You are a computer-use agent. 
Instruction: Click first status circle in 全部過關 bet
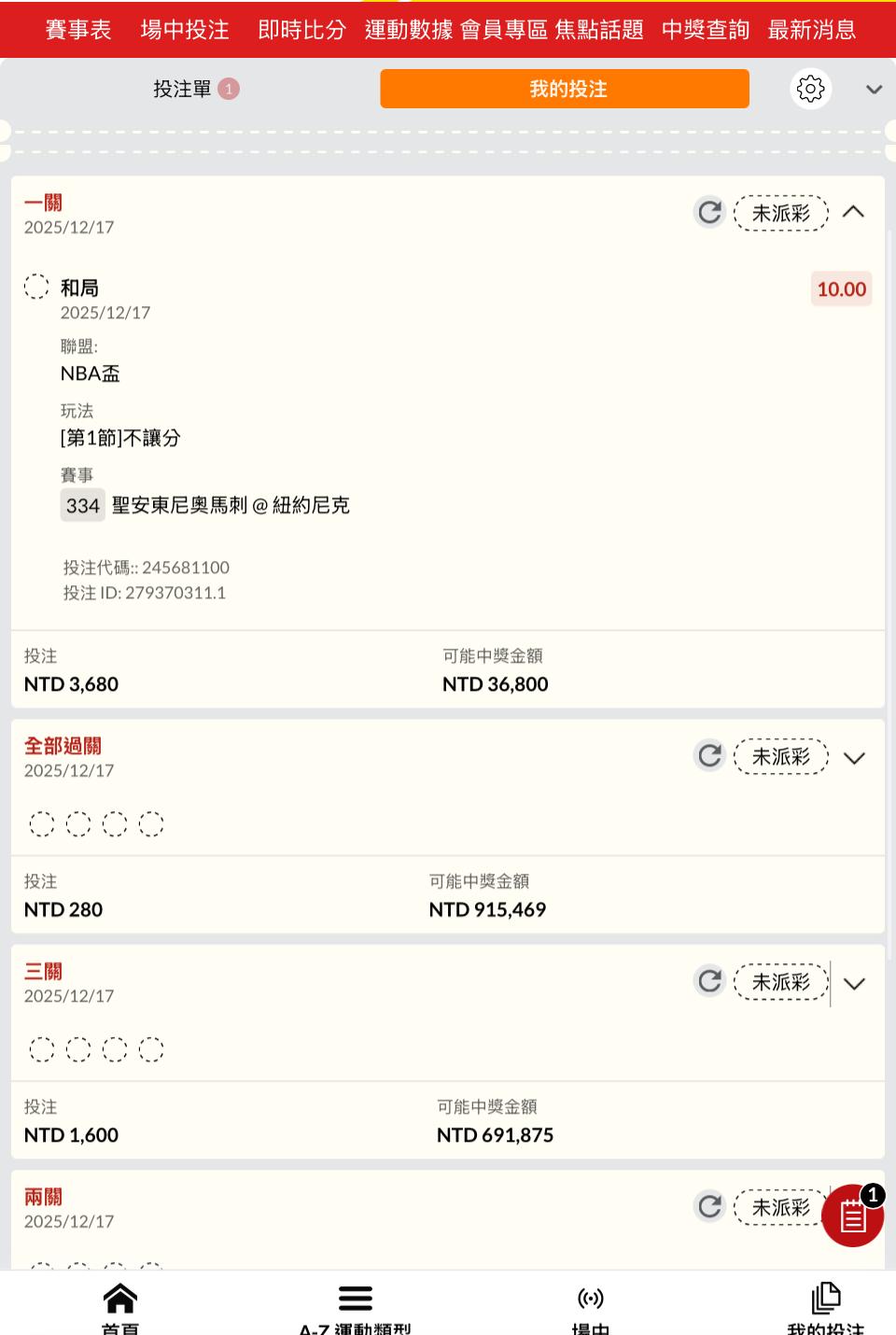pyautogui.click(x=42, y=823)
